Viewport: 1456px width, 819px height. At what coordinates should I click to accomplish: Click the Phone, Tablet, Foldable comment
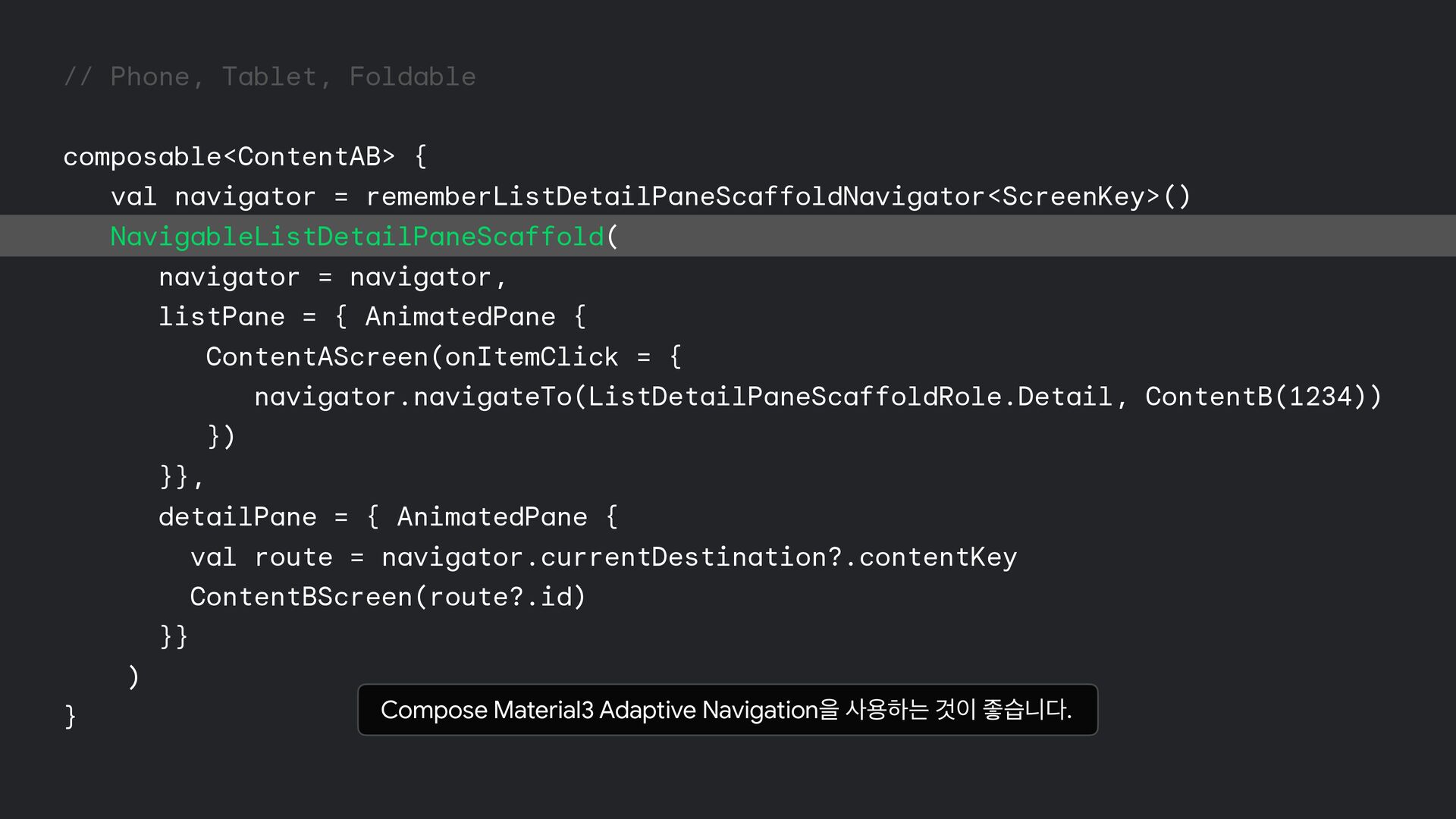(x=270, y=77)
